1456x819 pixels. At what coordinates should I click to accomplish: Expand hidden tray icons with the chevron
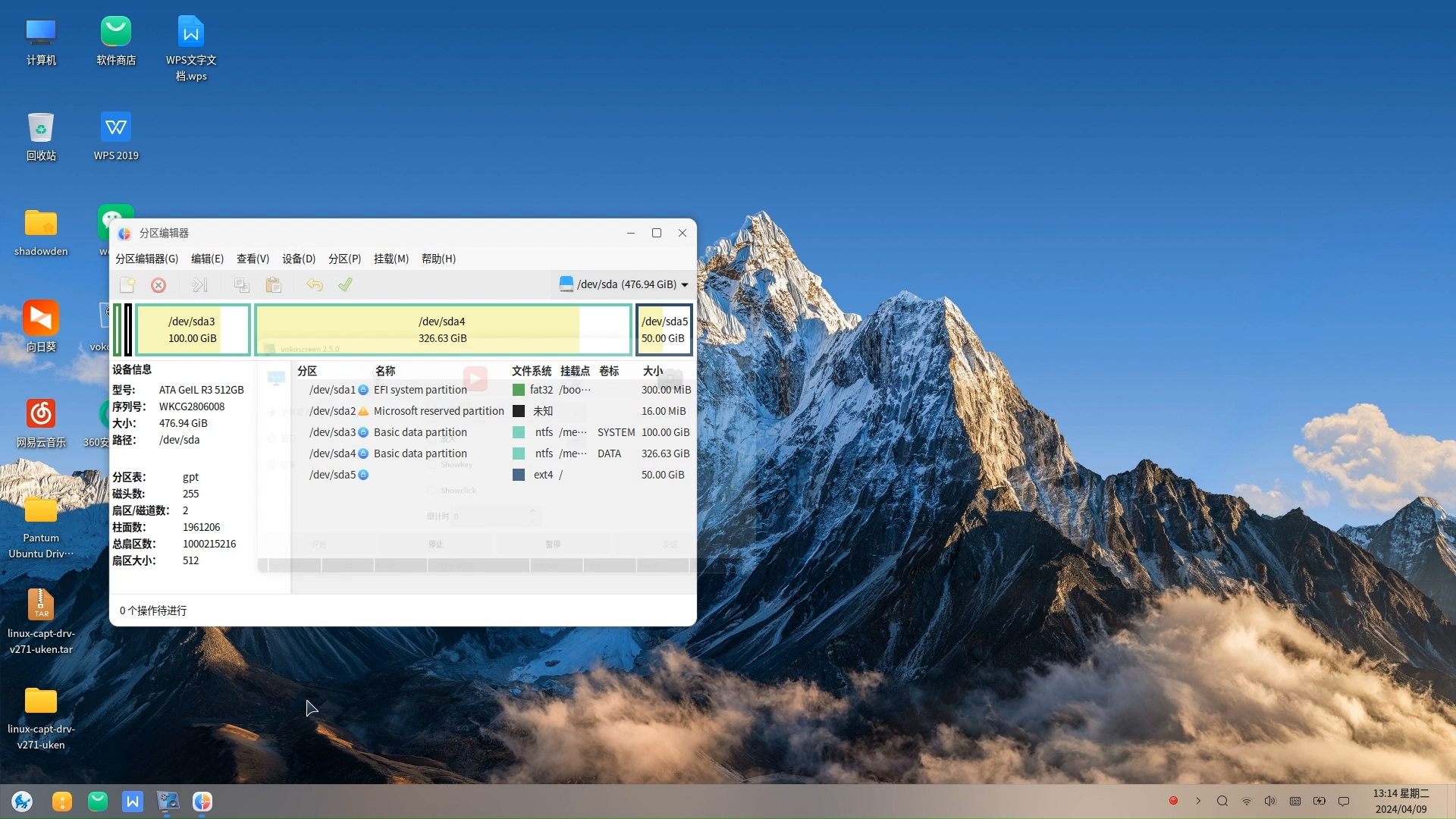click(x=1198, y=801)
